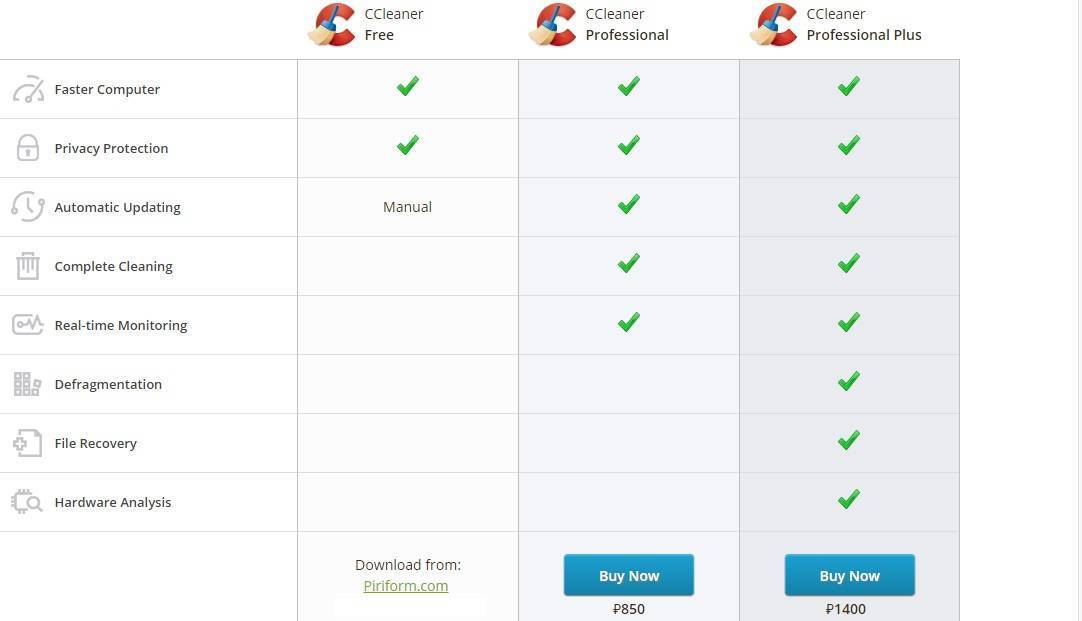Viewport: 1082px width, 621px height.
Task: Click Professional column Real-time Monitoring checkmark
Action: click(x=629, y=323)
